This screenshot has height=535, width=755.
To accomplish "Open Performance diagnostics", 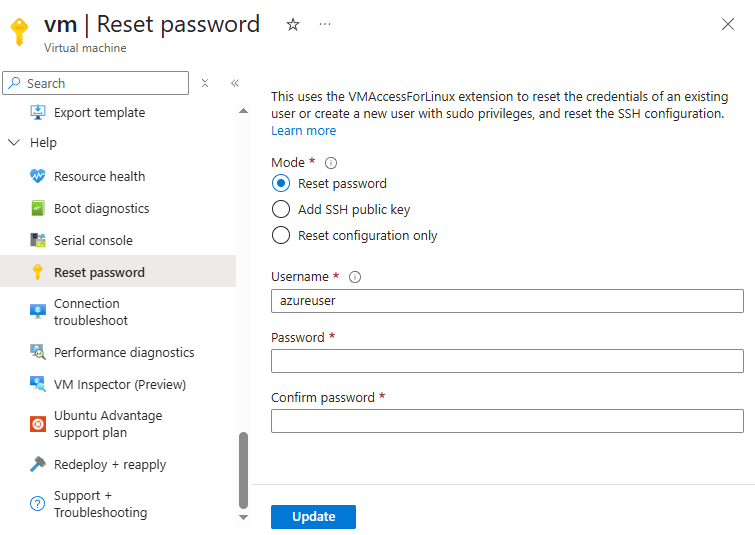I will point(124,352).
